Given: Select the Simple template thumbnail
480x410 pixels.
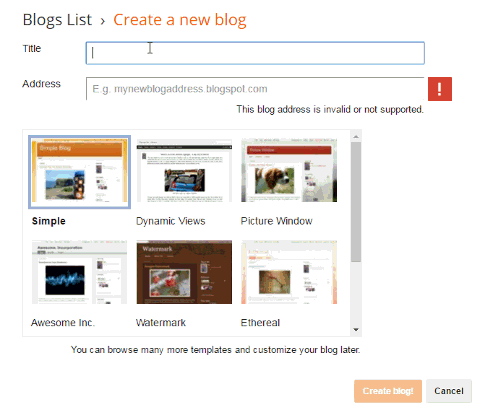Looking at the screenshot, I should click(79, 172).
